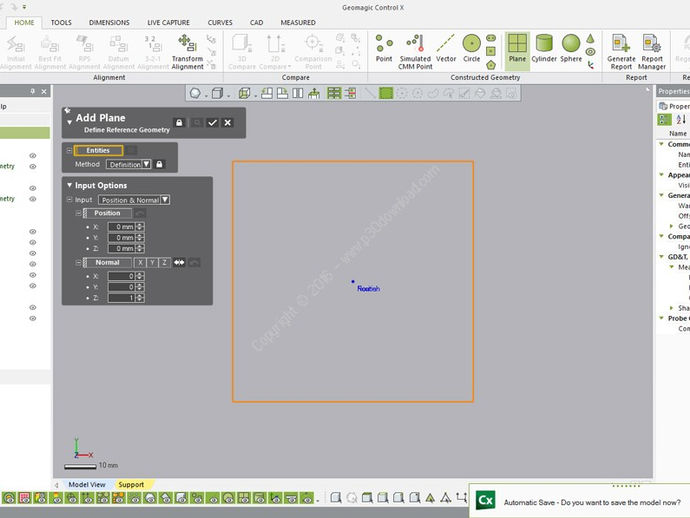Open the LIVE CAPTURE ribbon tab
Image resolution: width=690 pixels, height=518 pixels.
click(169, 22)
